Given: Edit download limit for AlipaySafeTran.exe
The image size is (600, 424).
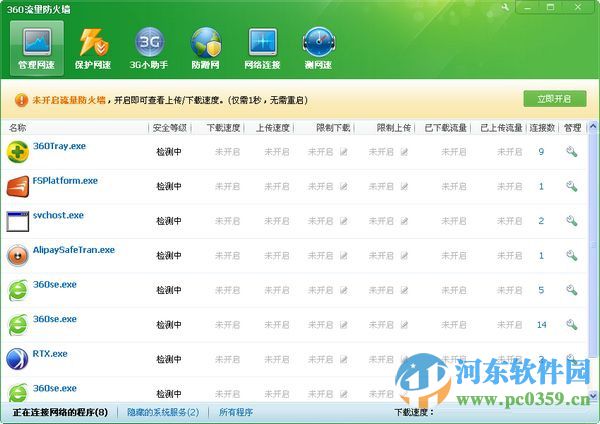Looking at the screenshot, I should click(344, 256).
